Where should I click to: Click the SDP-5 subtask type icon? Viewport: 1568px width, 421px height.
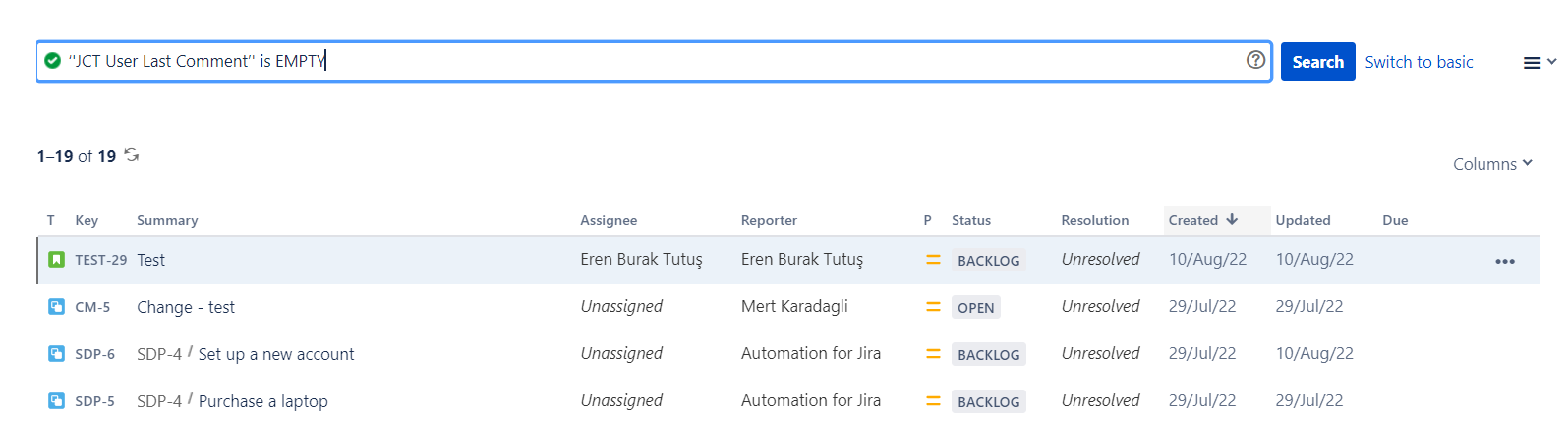click(x=56, y=401)
